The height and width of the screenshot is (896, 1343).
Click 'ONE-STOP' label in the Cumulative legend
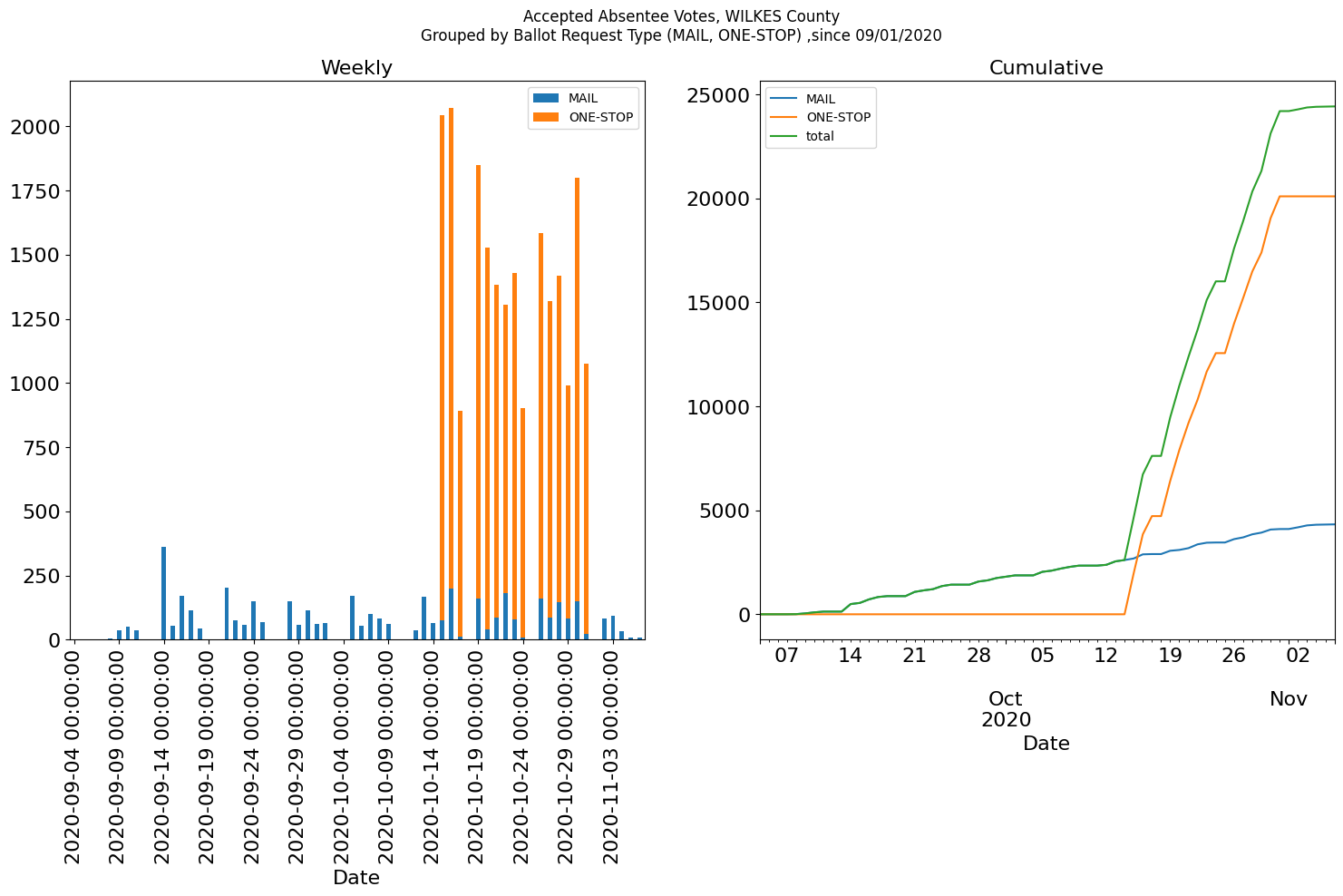click(839, 118)
